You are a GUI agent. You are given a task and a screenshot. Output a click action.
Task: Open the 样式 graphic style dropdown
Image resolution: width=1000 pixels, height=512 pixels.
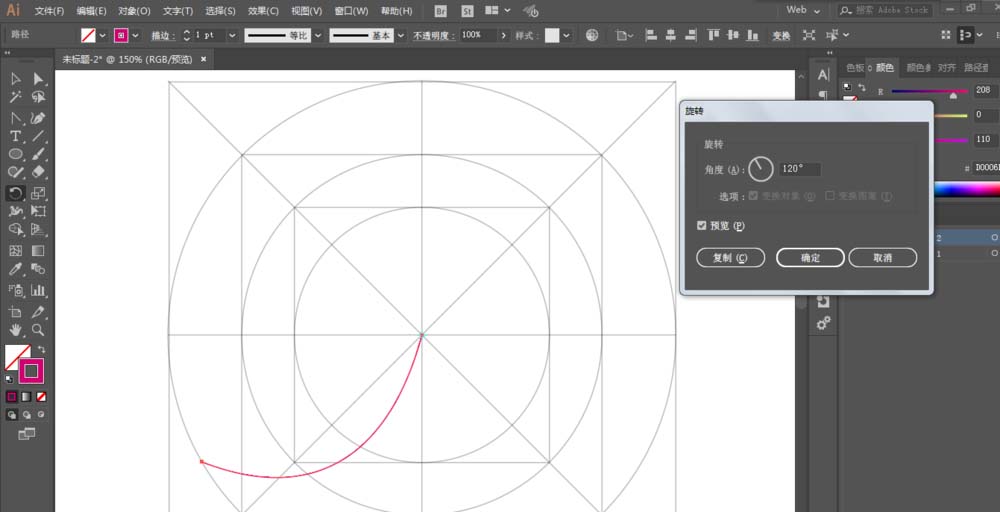tap(566, 36)
